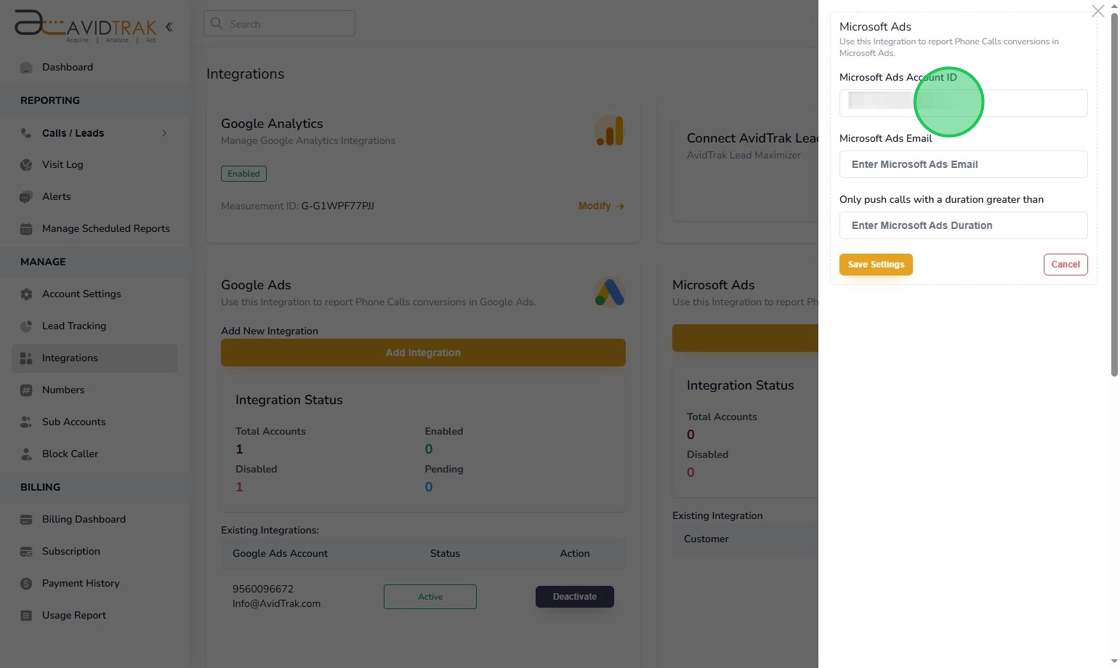Image resolution: width=1120 pixels, height=668 pixels.
Task: Click the Integrations grid icon
Action: tap(26, 358)
